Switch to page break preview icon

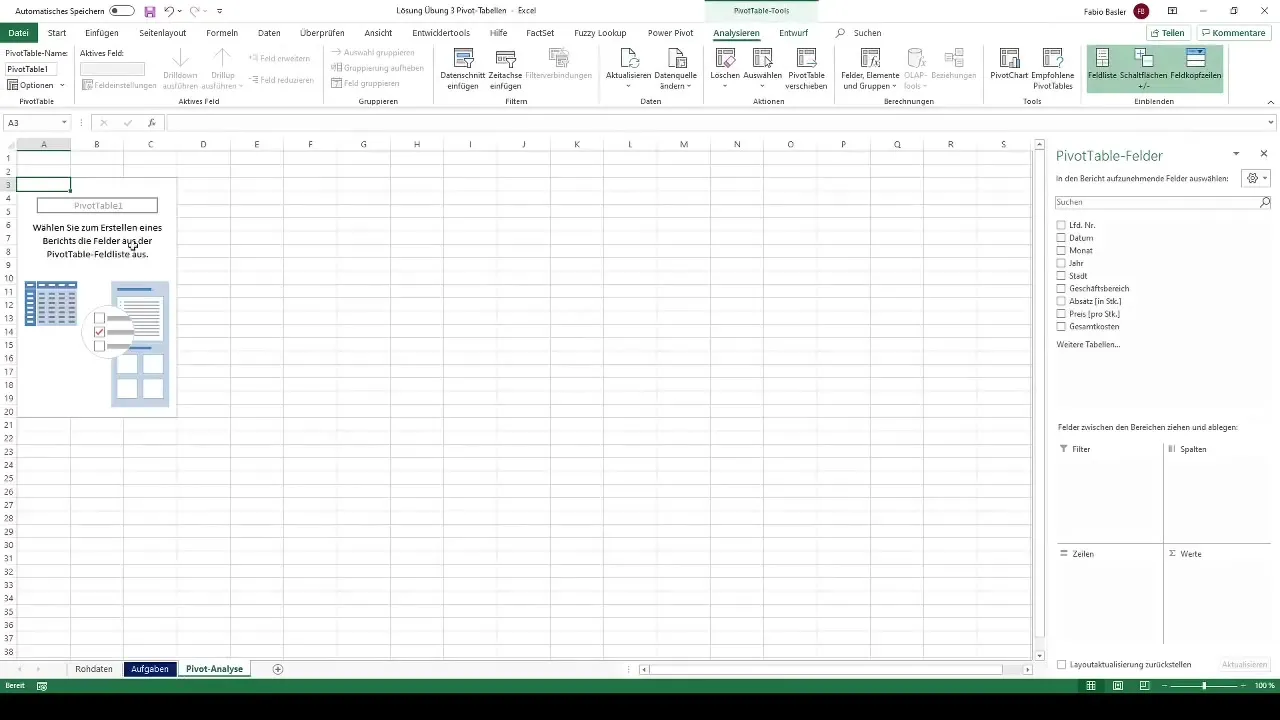1144,686
